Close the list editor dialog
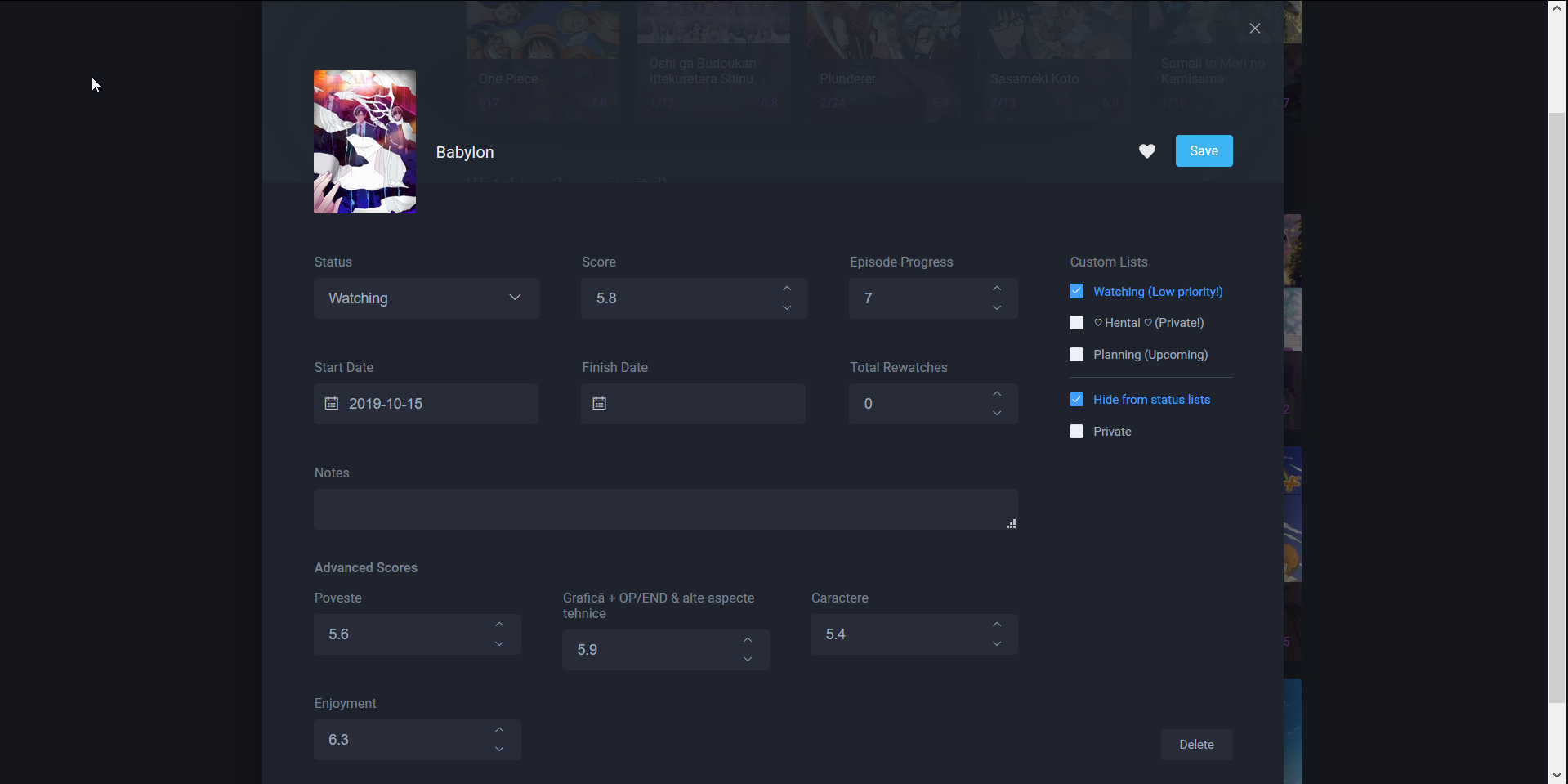 [x=1255, y=29]
